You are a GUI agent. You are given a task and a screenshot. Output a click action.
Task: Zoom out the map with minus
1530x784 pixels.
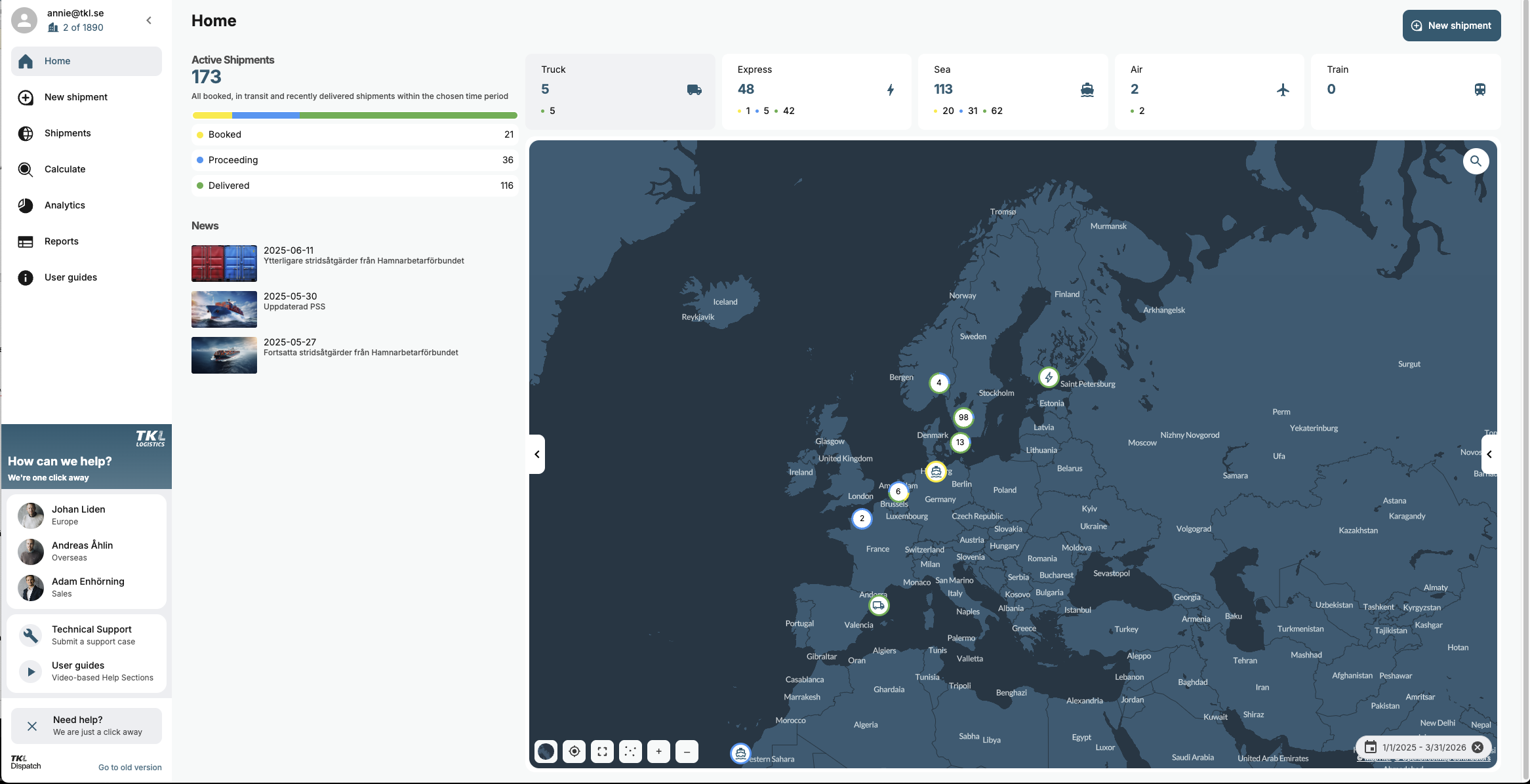click(x=687, y=751)
